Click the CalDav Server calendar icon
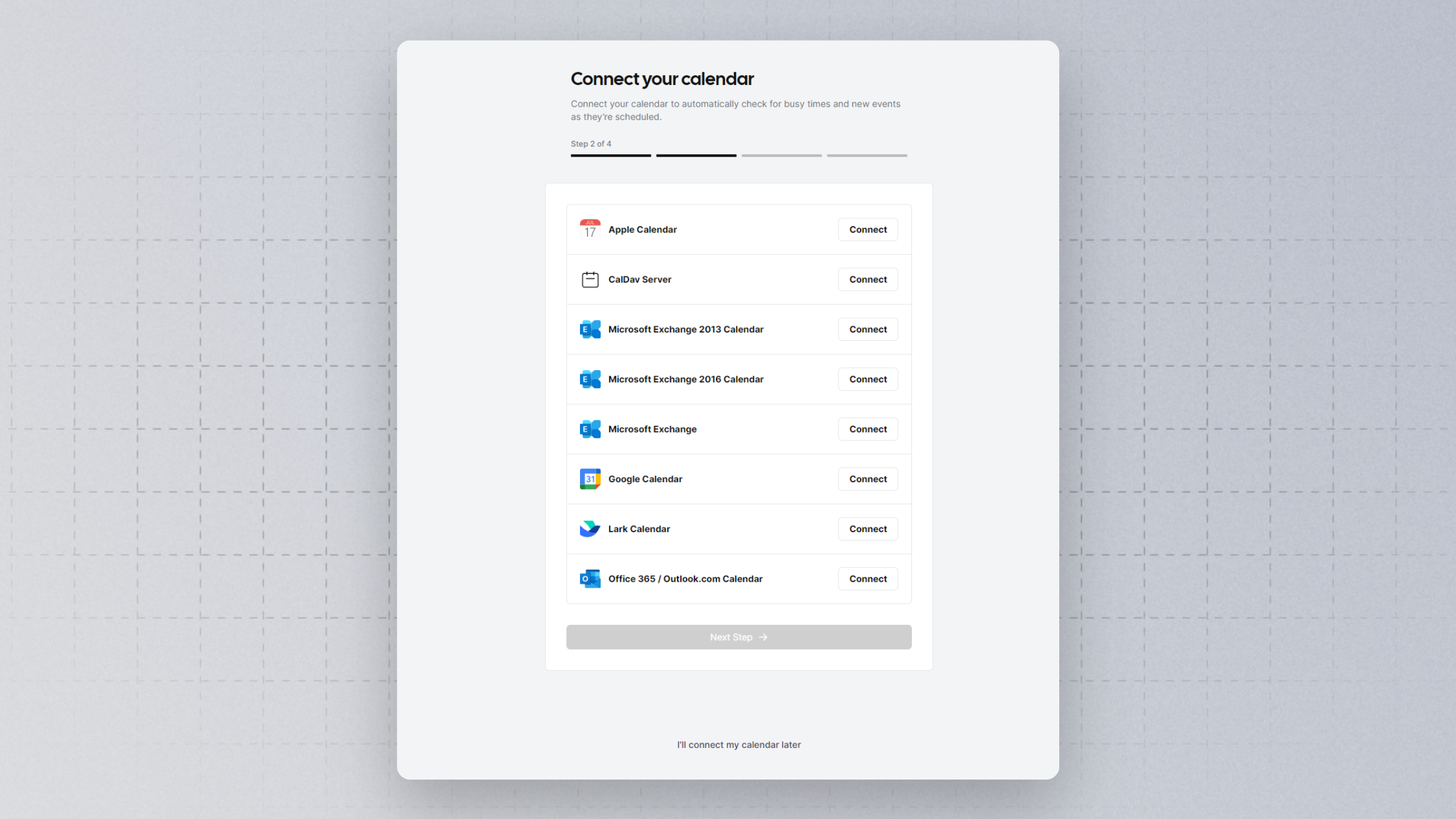1456x819 pixels. (590, 279)
